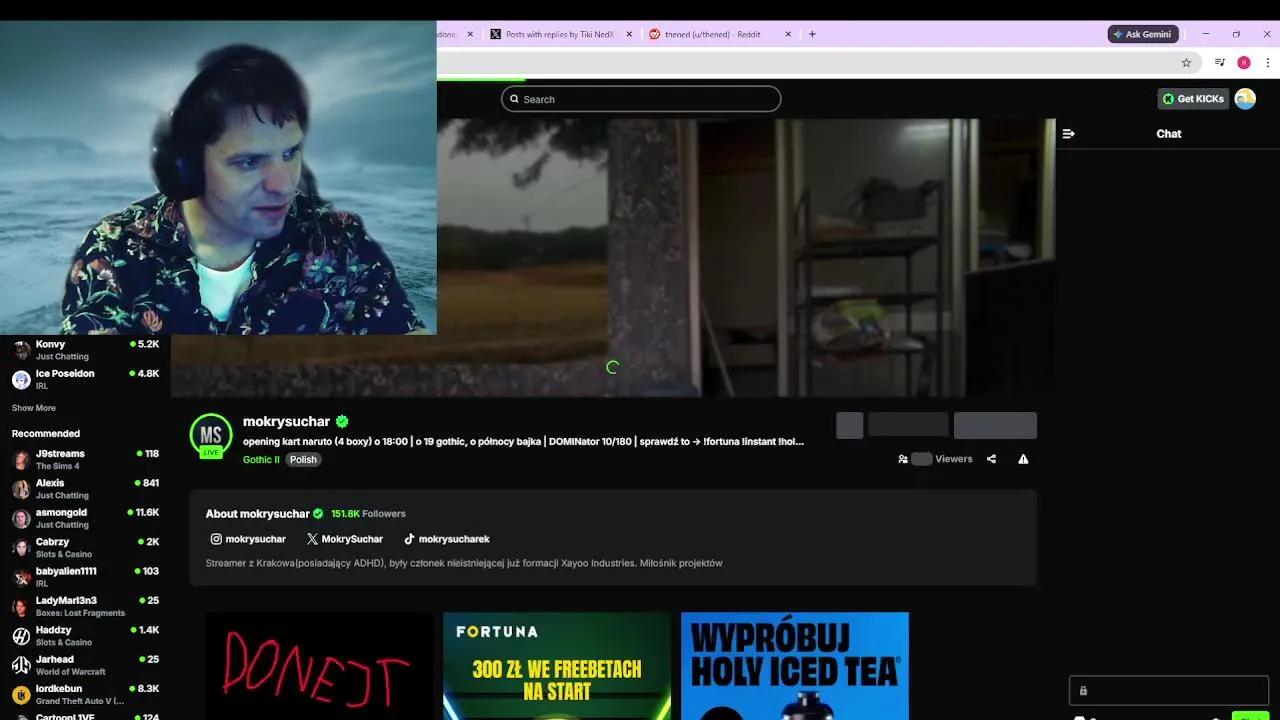
Task: Click the Ask Gemini button
Action: [x=1143, y=34]
